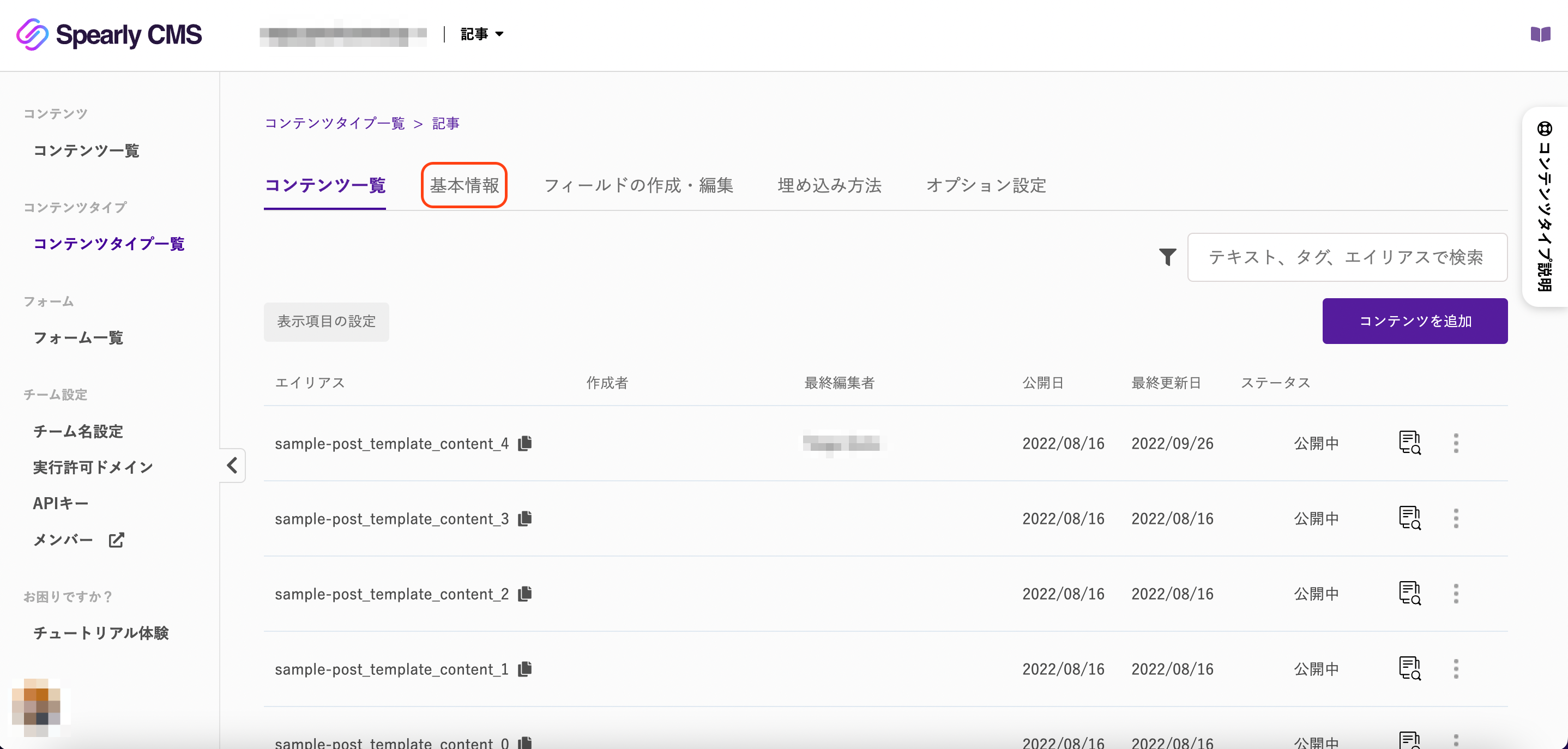
Task: Click 公開中 status for sample-post_template_content_4
Action: point(1316,444)
